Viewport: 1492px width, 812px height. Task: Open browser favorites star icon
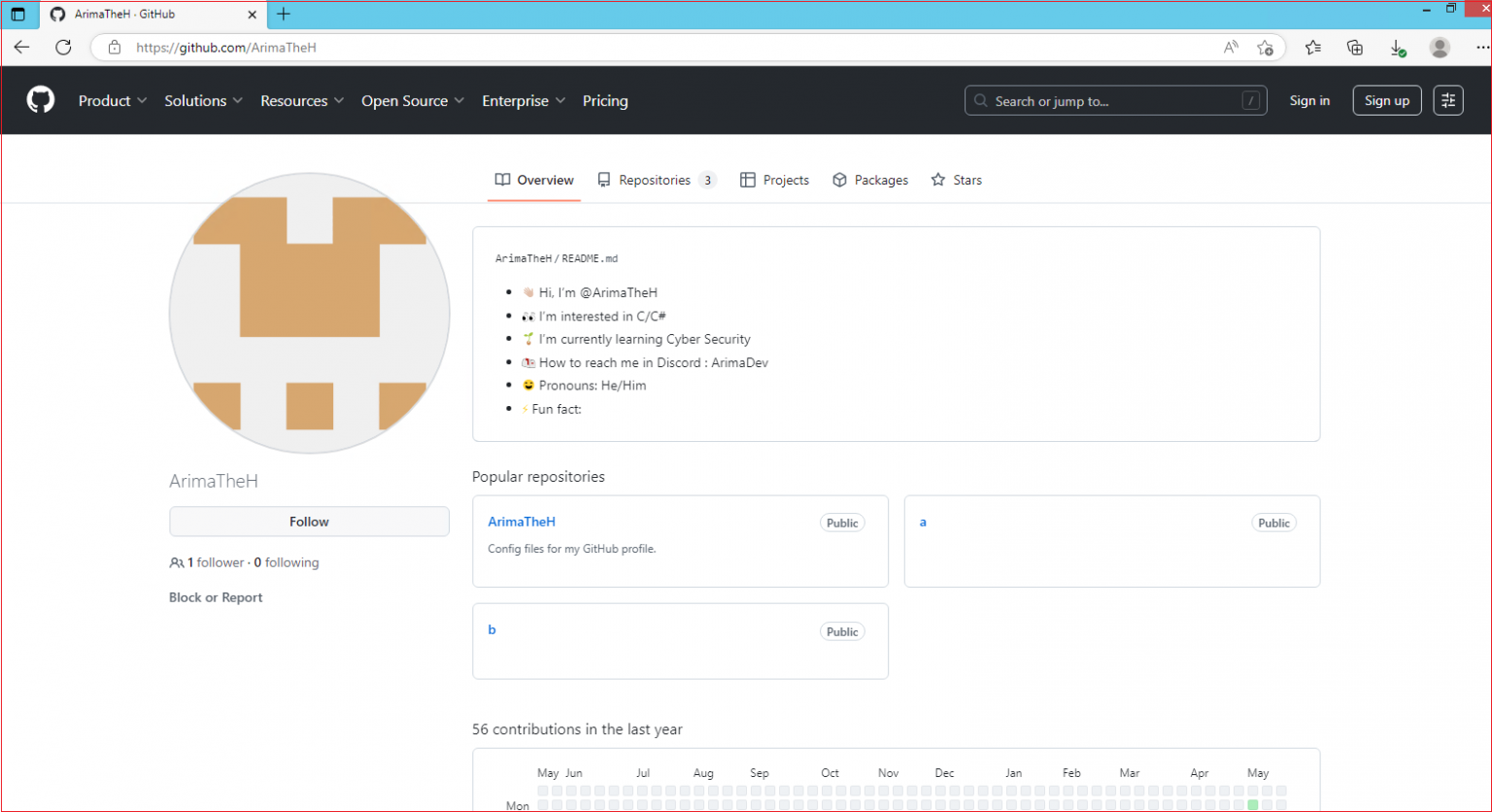coord(1313,47)
